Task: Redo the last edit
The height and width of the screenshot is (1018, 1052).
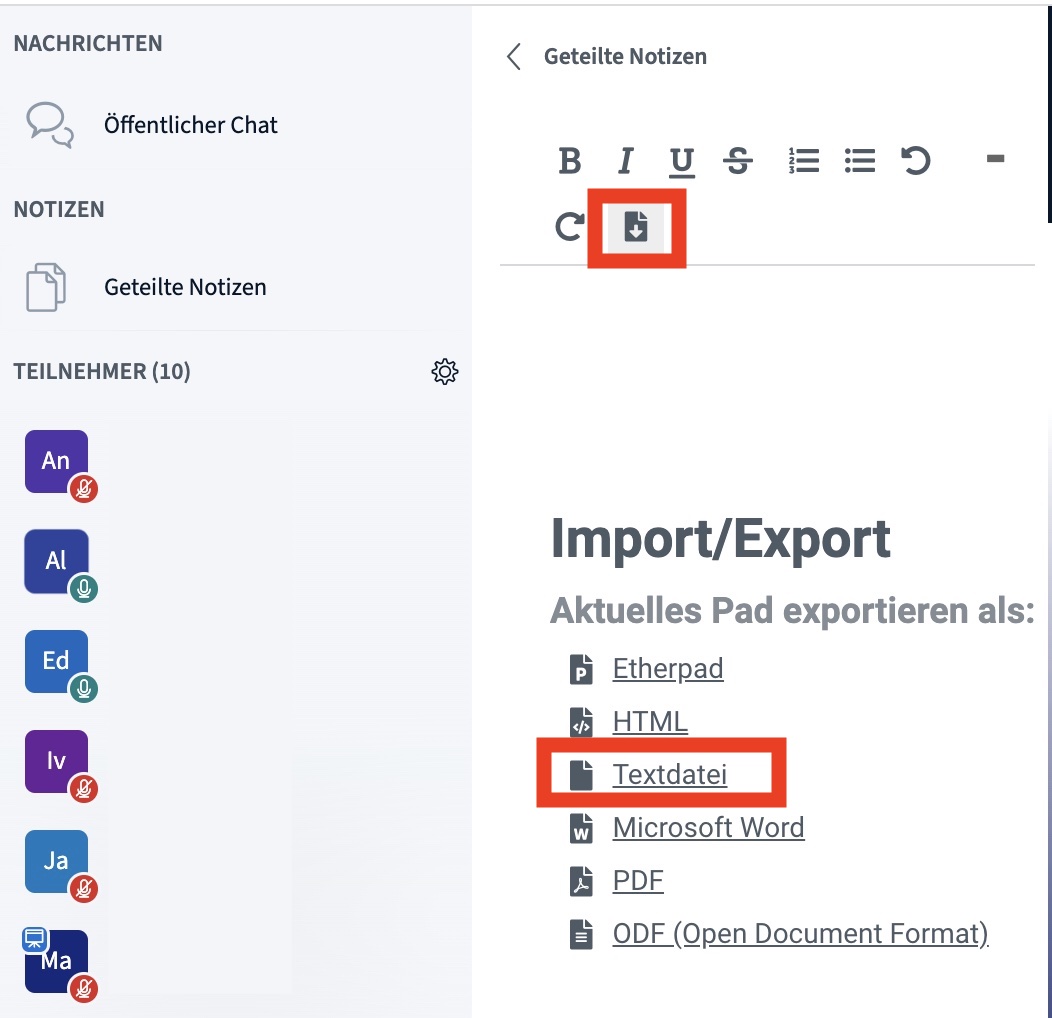Action: pos(568,227)
